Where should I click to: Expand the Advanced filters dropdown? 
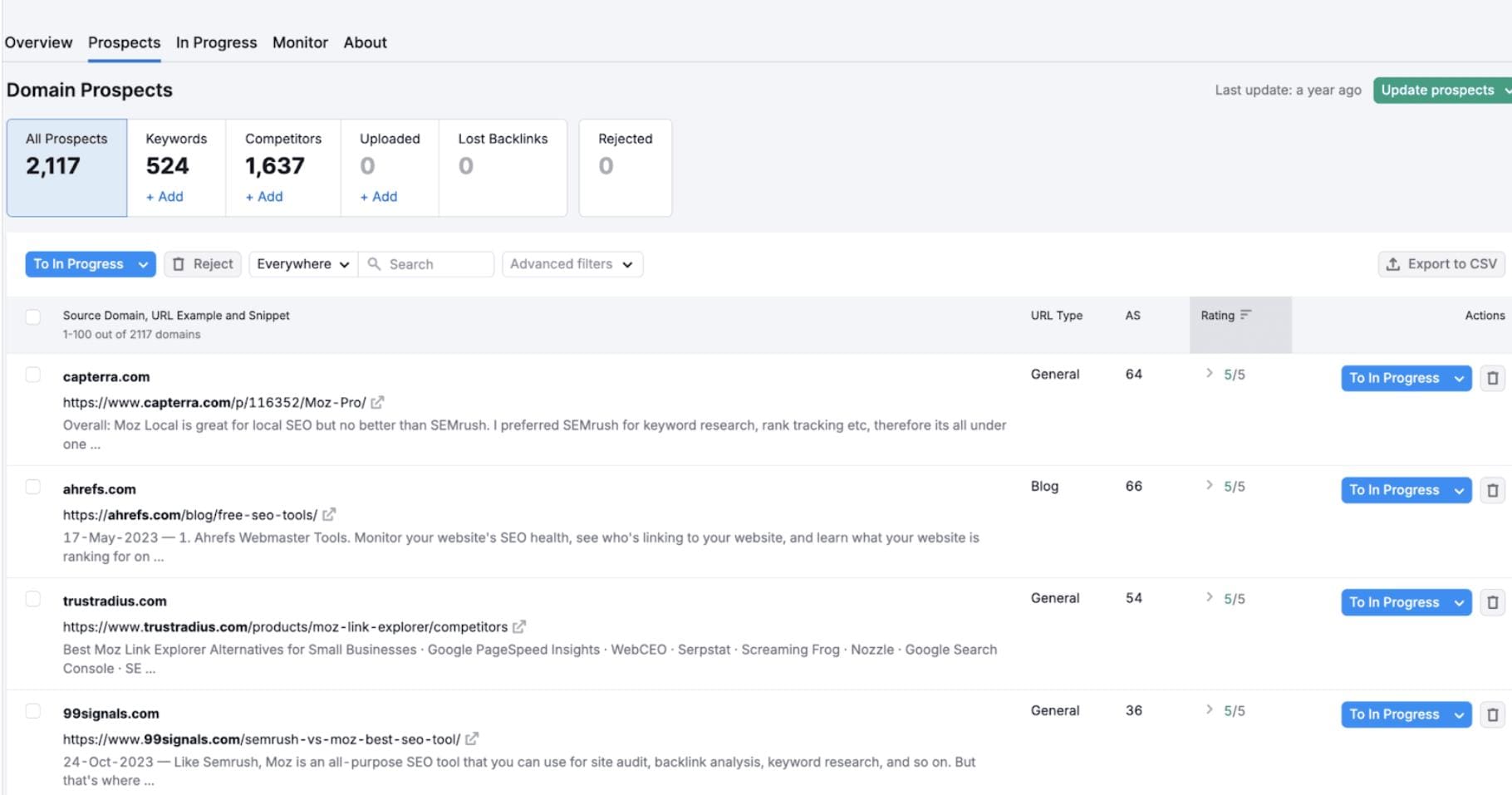tap(572, 264)
